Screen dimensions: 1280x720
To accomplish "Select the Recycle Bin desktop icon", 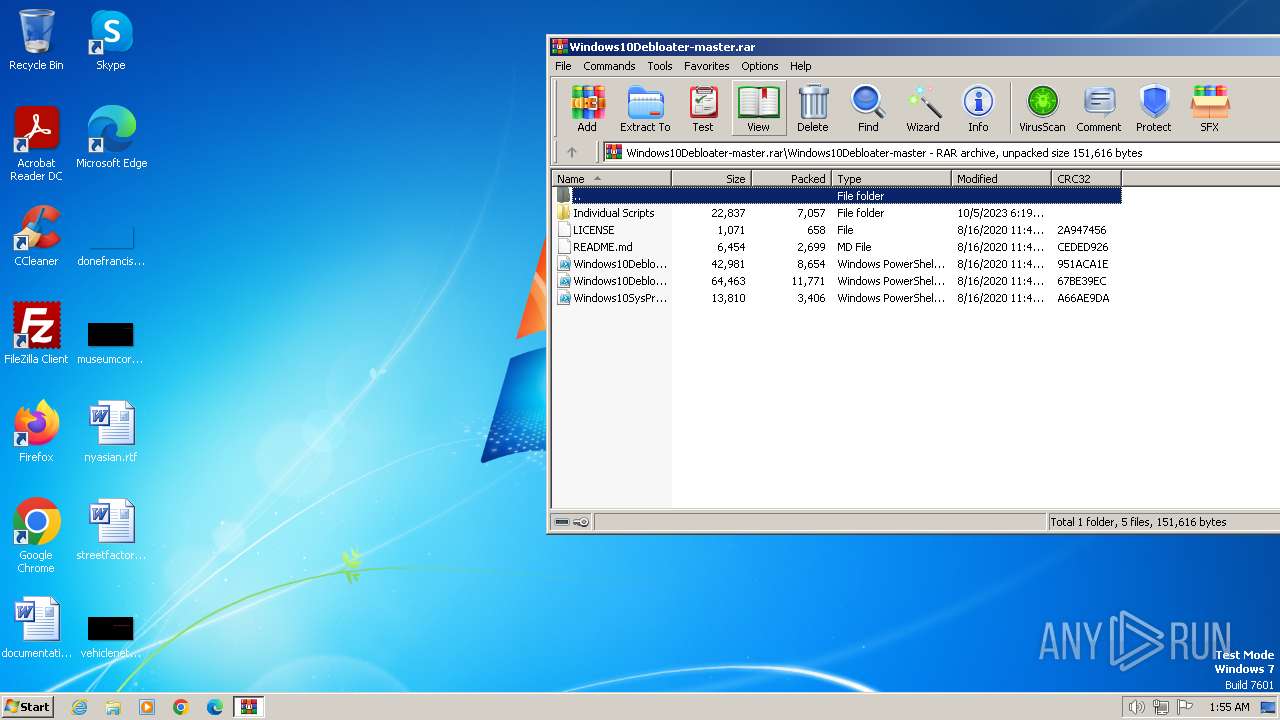I will coord(36,41).
